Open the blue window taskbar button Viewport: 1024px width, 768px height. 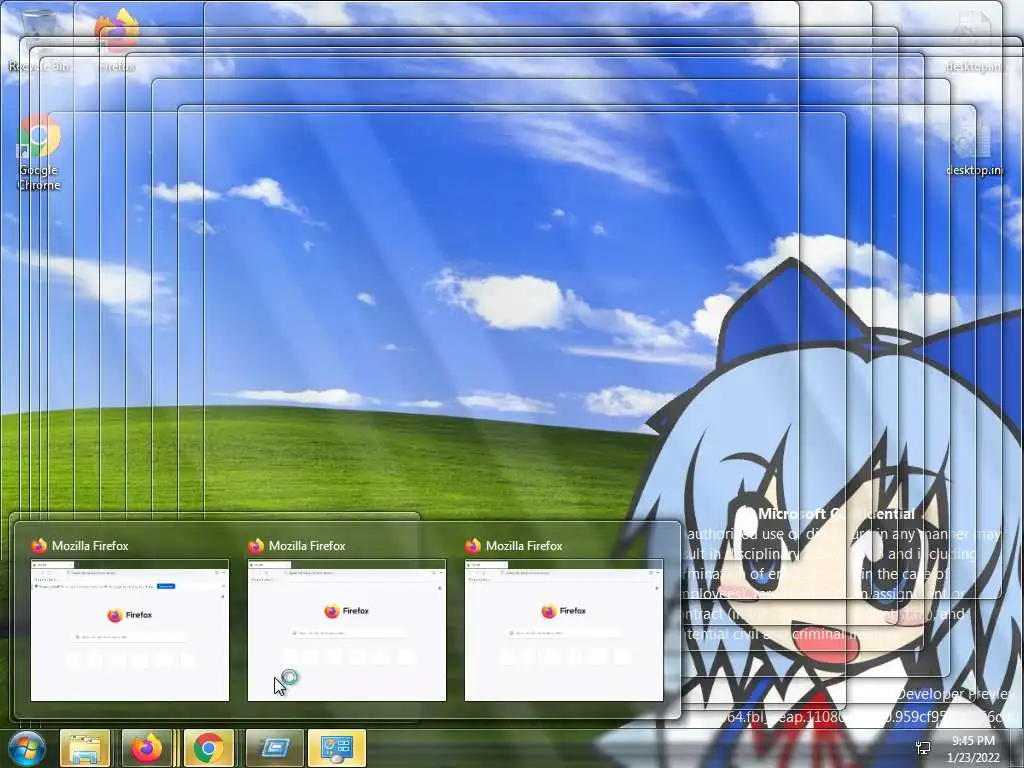274,748
